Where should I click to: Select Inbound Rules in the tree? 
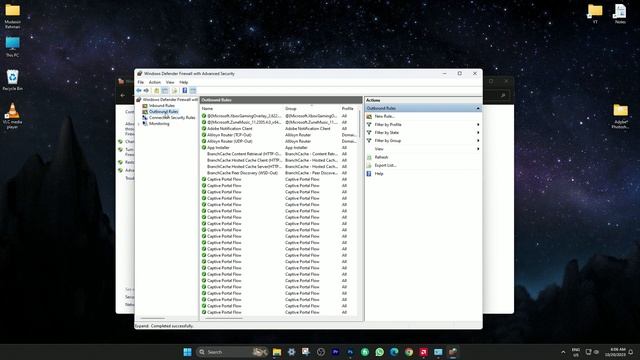(x=162, y=106)
